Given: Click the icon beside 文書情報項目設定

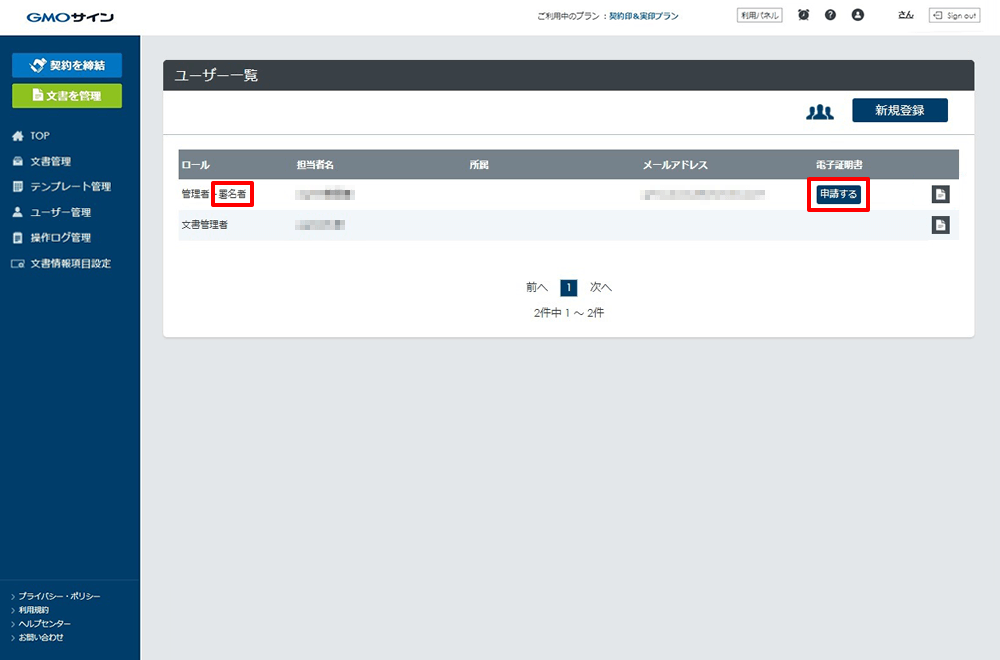Looking at the screenshot, I should (x=18, y=263).
